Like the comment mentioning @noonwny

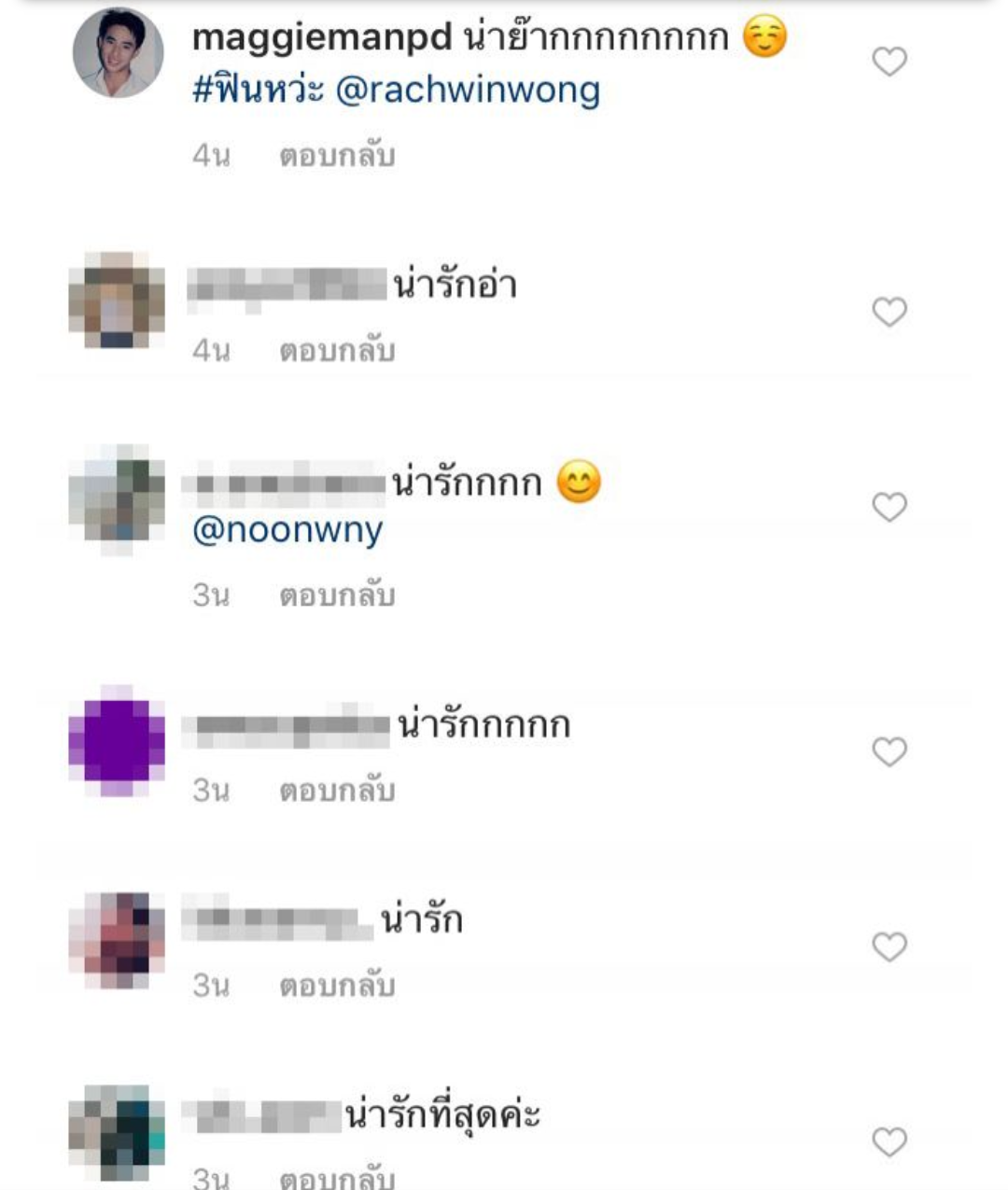[889, 507]
